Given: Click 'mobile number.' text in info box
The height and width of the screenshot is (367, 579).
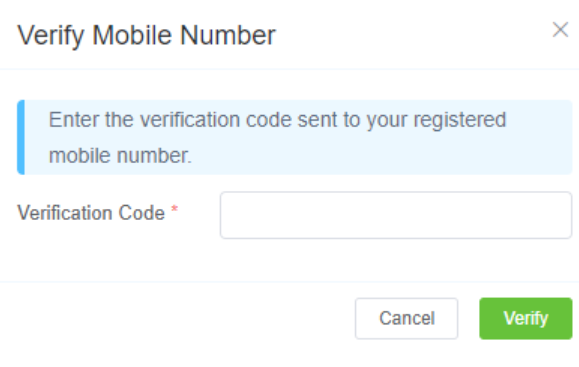Looking at the screenshot, I should [120, 155].
